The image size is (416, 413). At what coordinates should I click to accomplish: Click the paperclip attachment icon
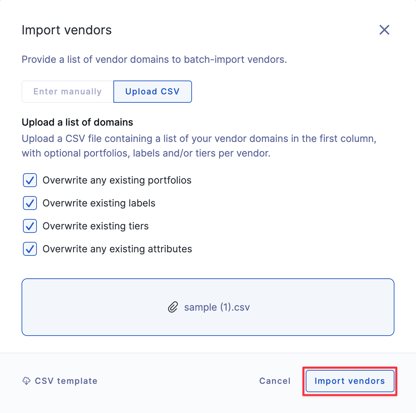(x=173, y=307)
